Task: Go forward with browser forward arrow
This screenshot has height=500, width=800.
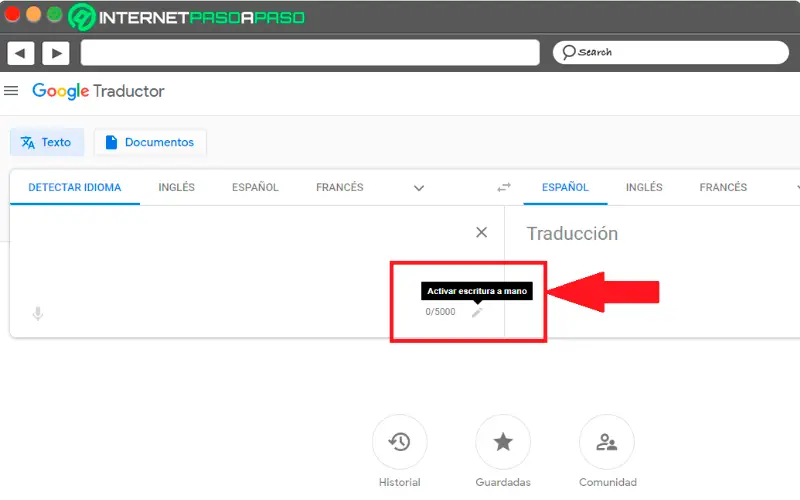Action: [x=56, y=53]
